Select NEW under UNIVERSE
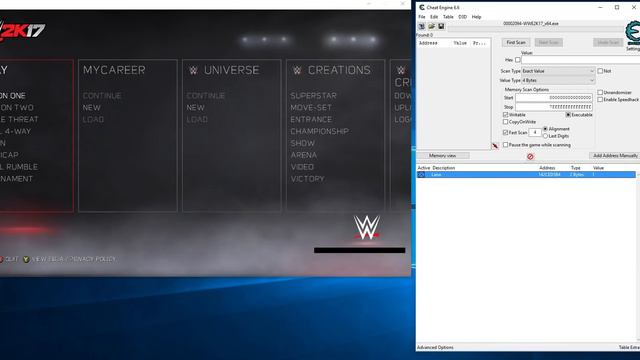Image resolution: width=640 pixels, height=360 pixels. click(x=196, y=108)
